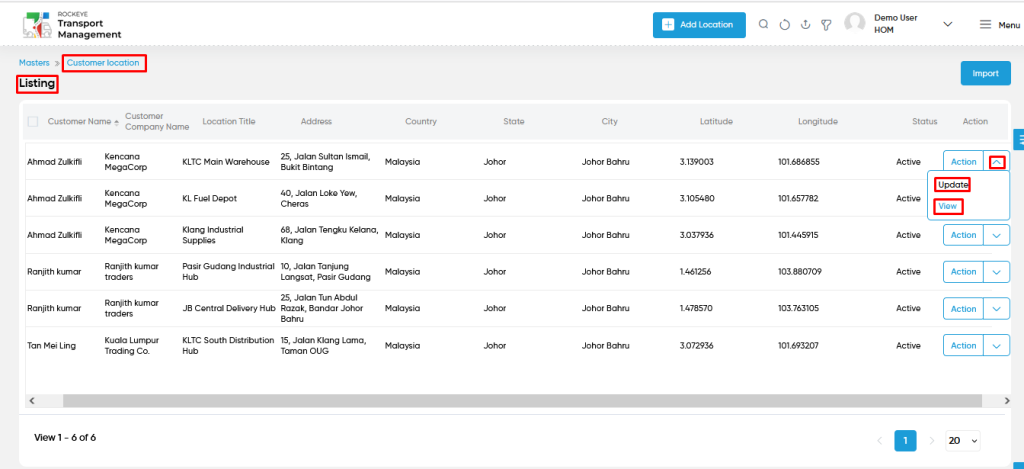Viewport: 1024px width, 469px height.
Task: Click Action button for KLTC South Distribution Hub
Action: click(963, 346)
